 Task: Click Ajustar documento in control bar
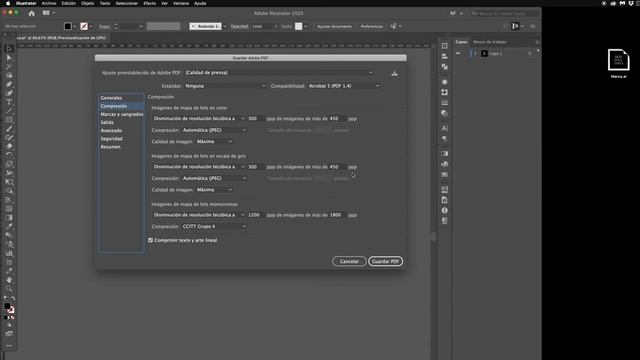tap(334, 27)
